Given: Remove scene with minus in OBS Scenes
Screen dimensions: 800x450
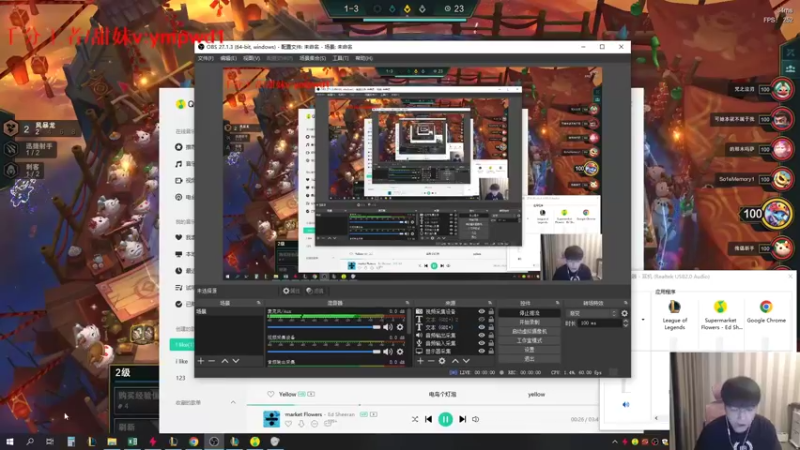Looking at the screenshot, I should 212,361.
